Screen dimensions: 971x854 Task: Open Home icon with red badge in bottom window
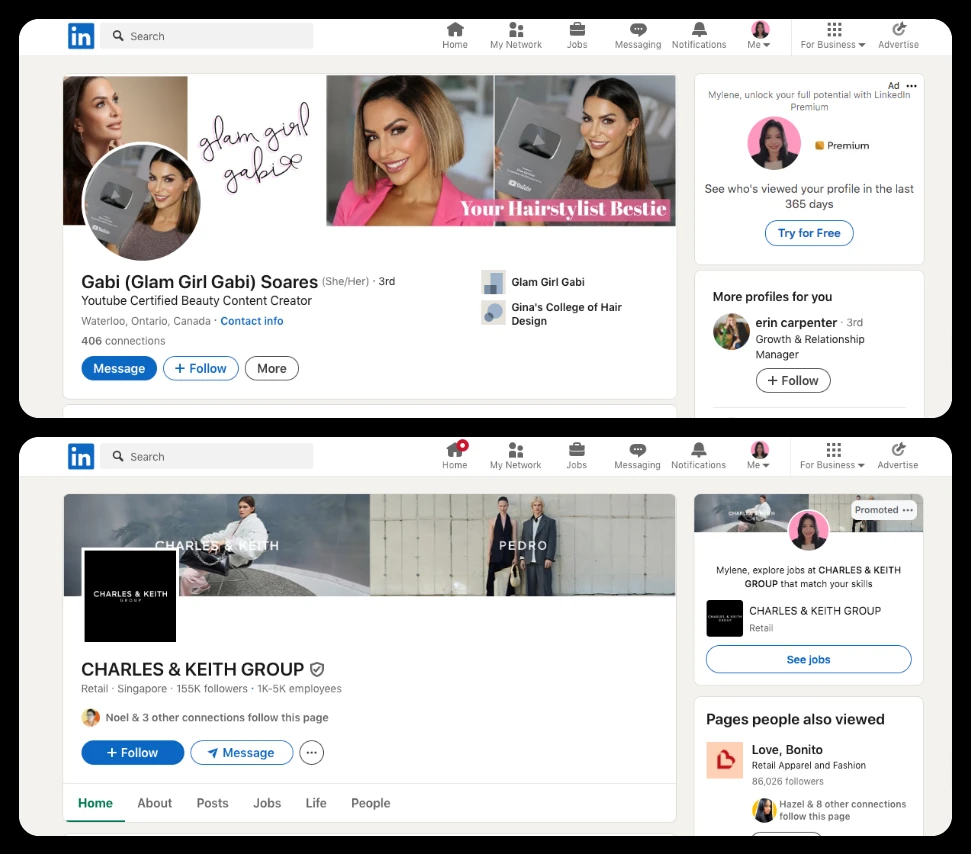coord(455,455)
